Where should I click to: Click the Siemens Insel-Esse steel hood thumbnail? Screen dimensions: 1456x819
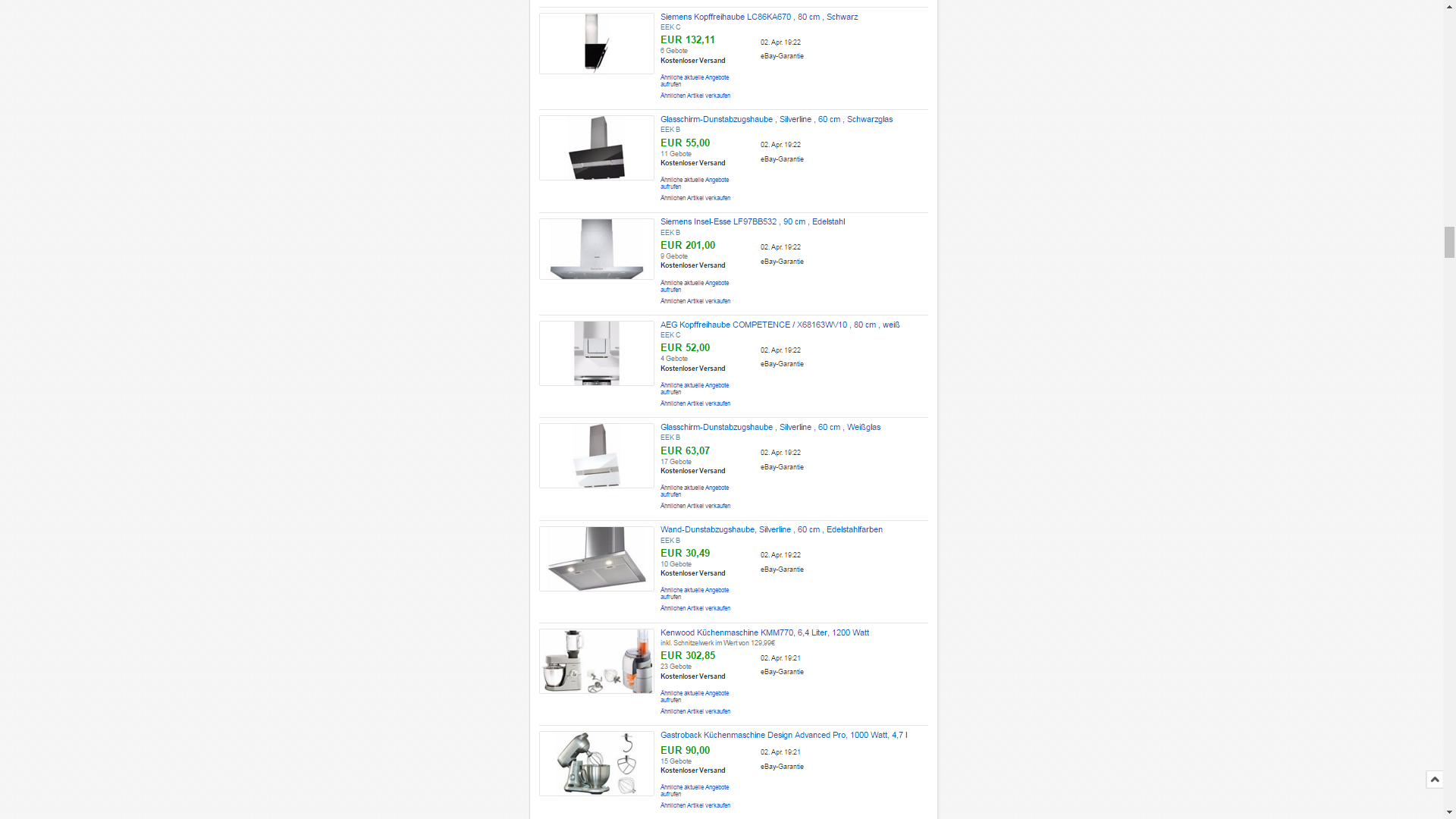coord(597,249)
